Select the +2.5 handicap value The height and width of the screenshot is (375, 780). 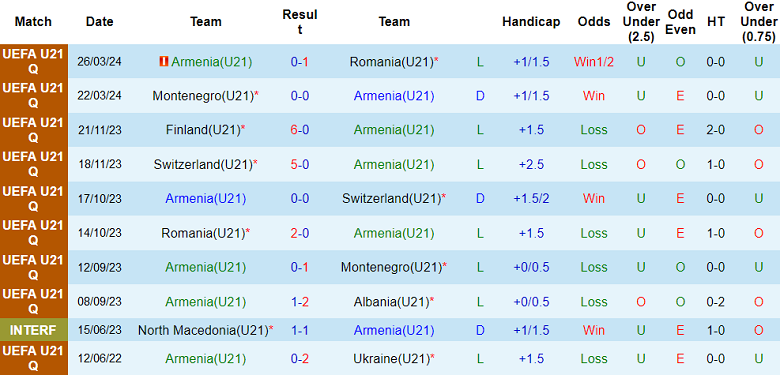pos(531,165)
